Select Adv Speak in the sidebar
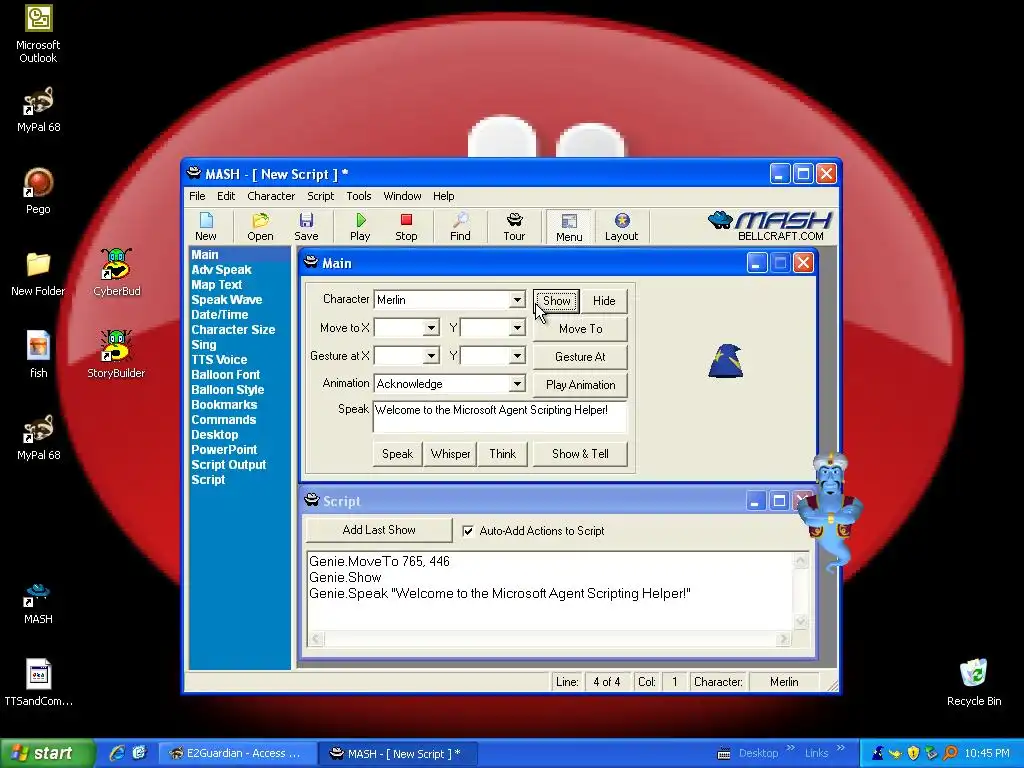This screenshot has height=768, width=1024. click(x=221, y=270)
